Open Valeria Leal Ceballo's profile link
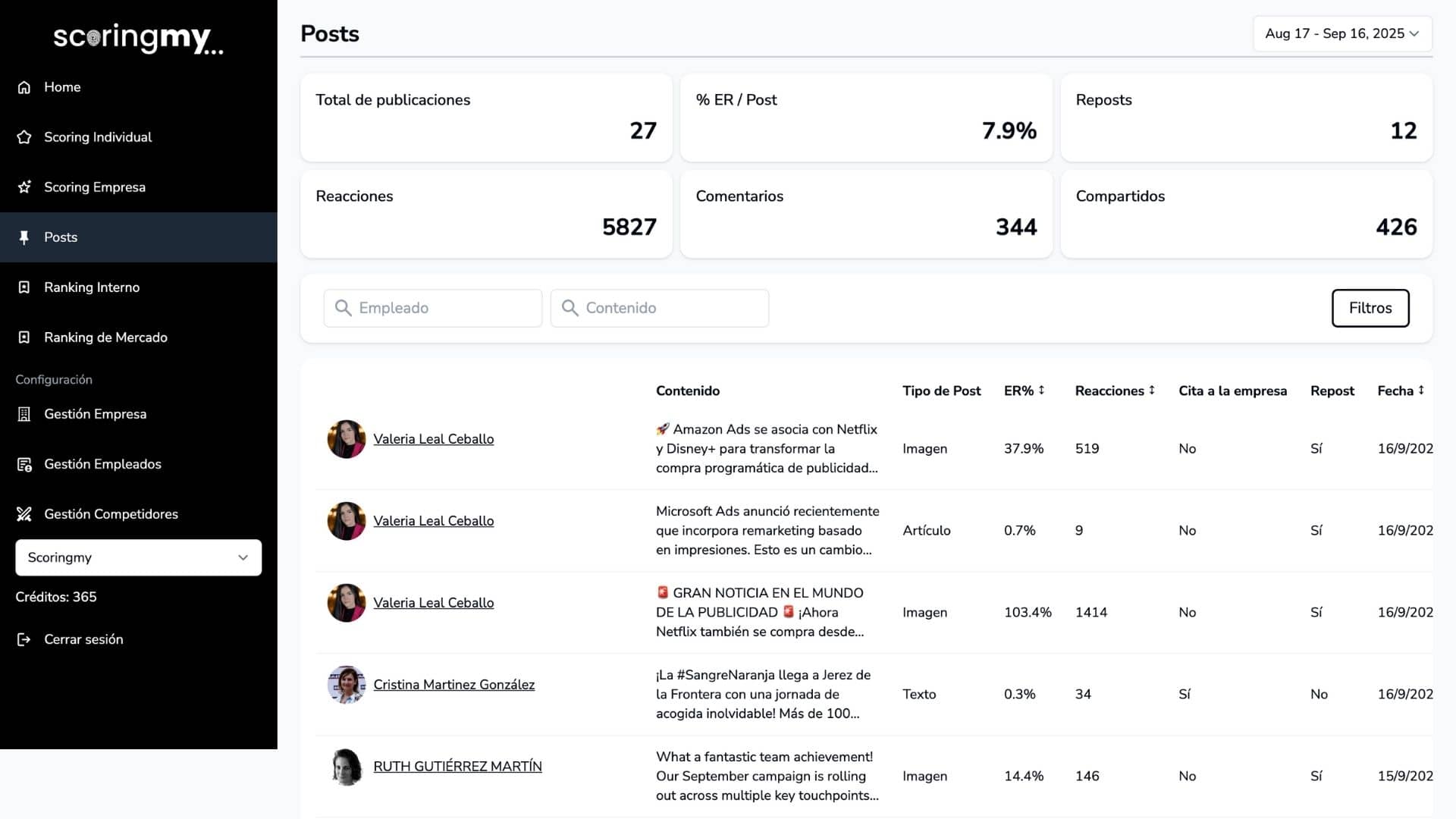This screenshot has width=1456, height=819. 433,438
